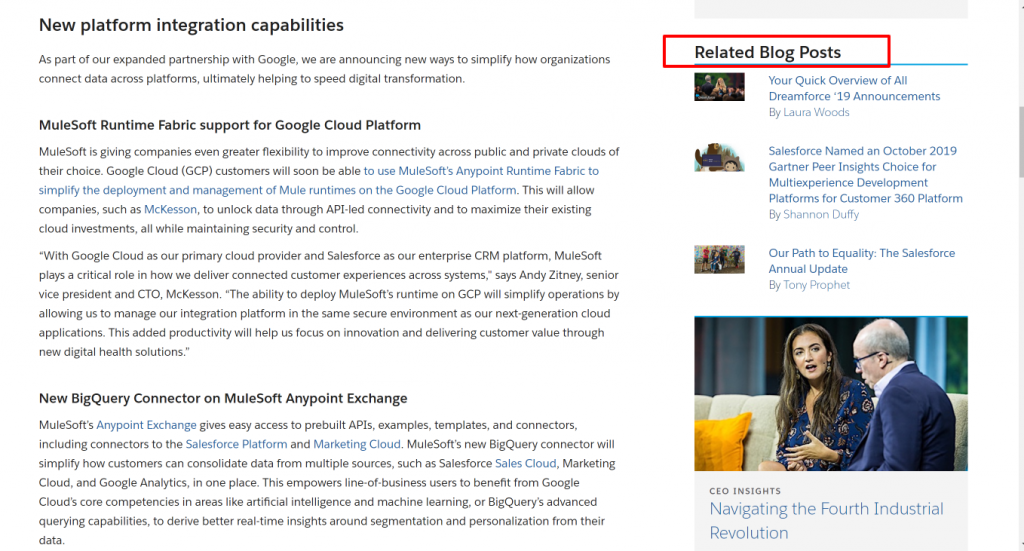Follow the Salesforce Platform link
The image size is (1024, 551).
(236, 444)
